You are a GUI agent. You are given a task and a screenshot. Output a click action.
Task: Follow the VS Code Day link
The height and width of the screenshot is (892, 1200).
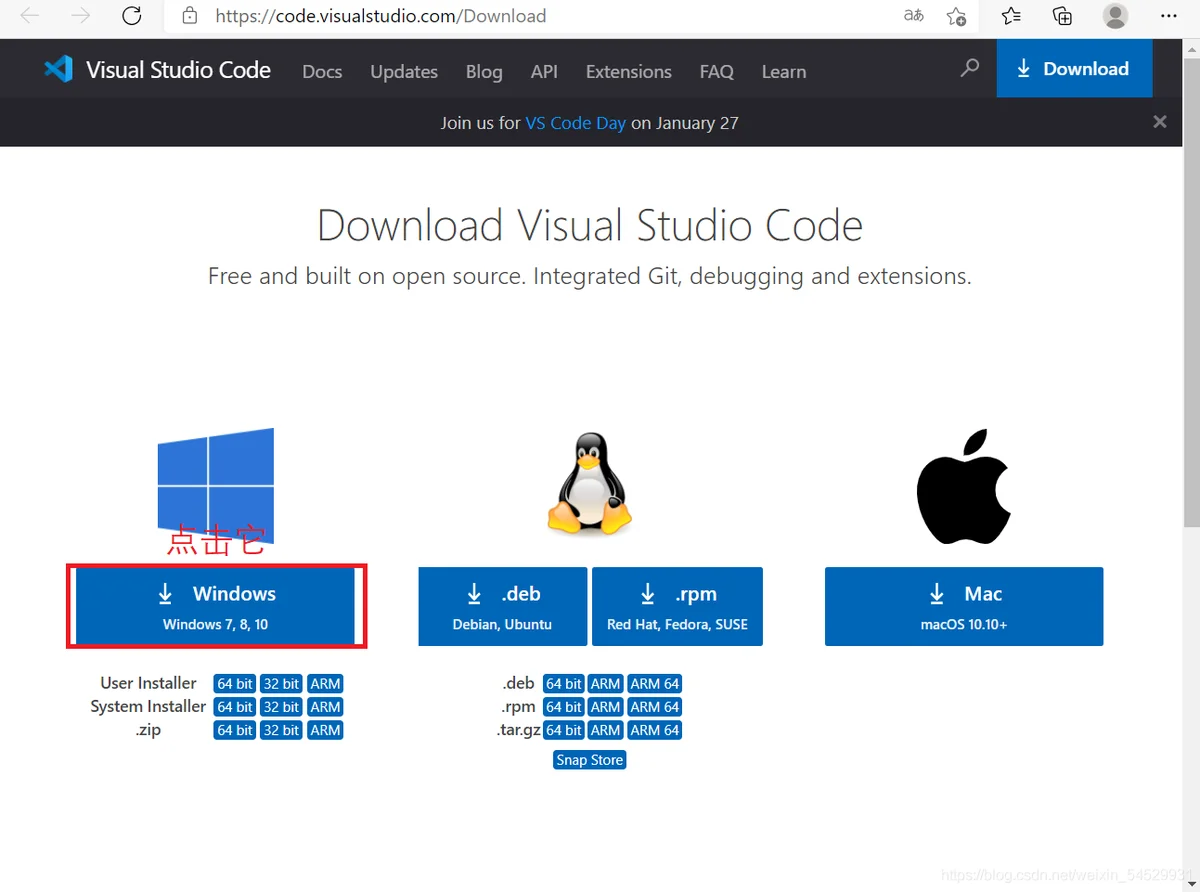[x=576, y=123]
